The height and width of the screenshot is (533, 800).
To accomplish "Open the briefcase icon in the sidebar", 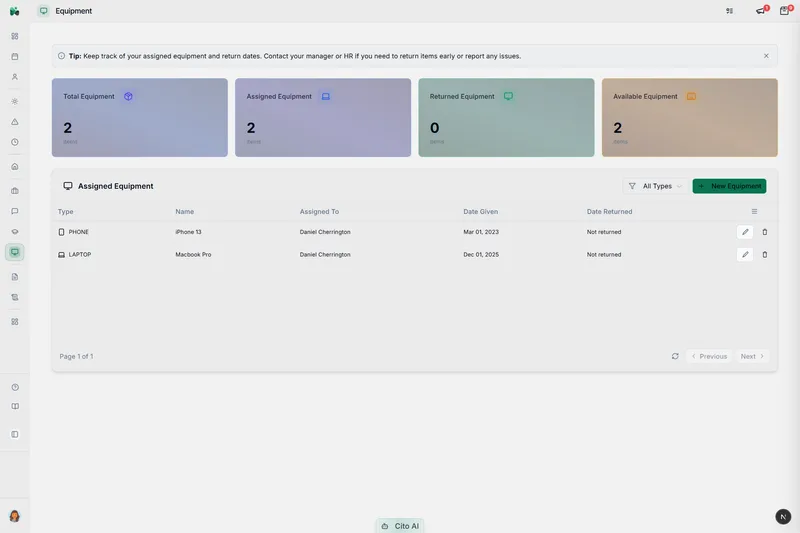I will [15, 191].
